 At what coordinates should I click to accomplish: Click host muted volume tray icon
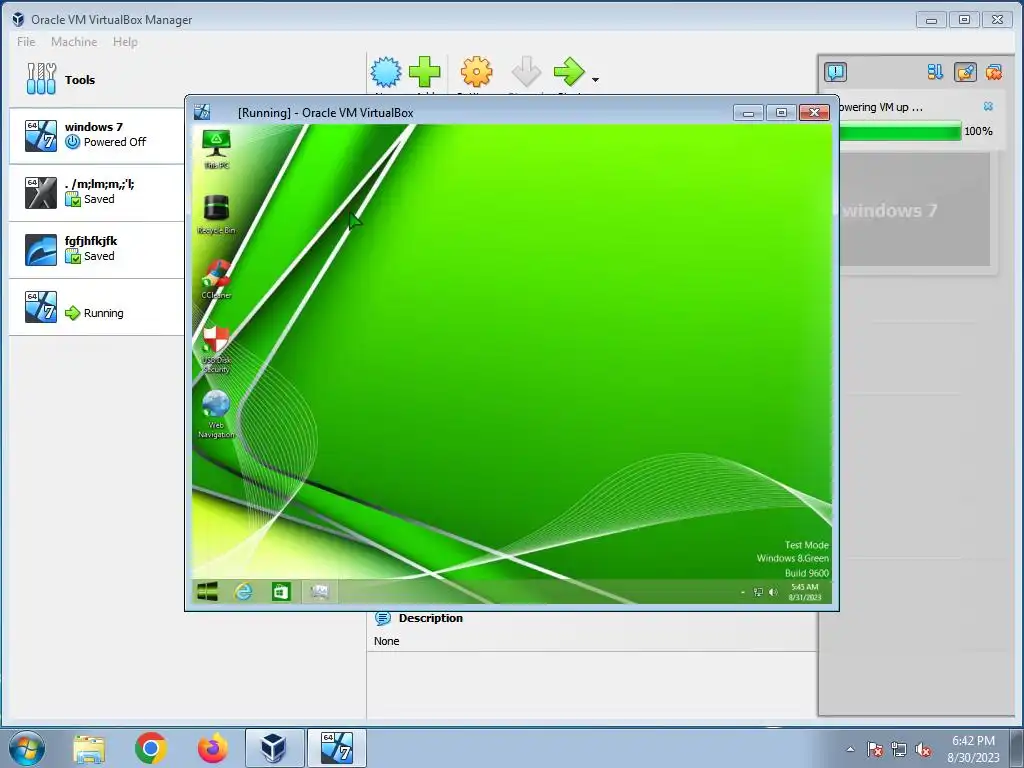click(923, 749)
